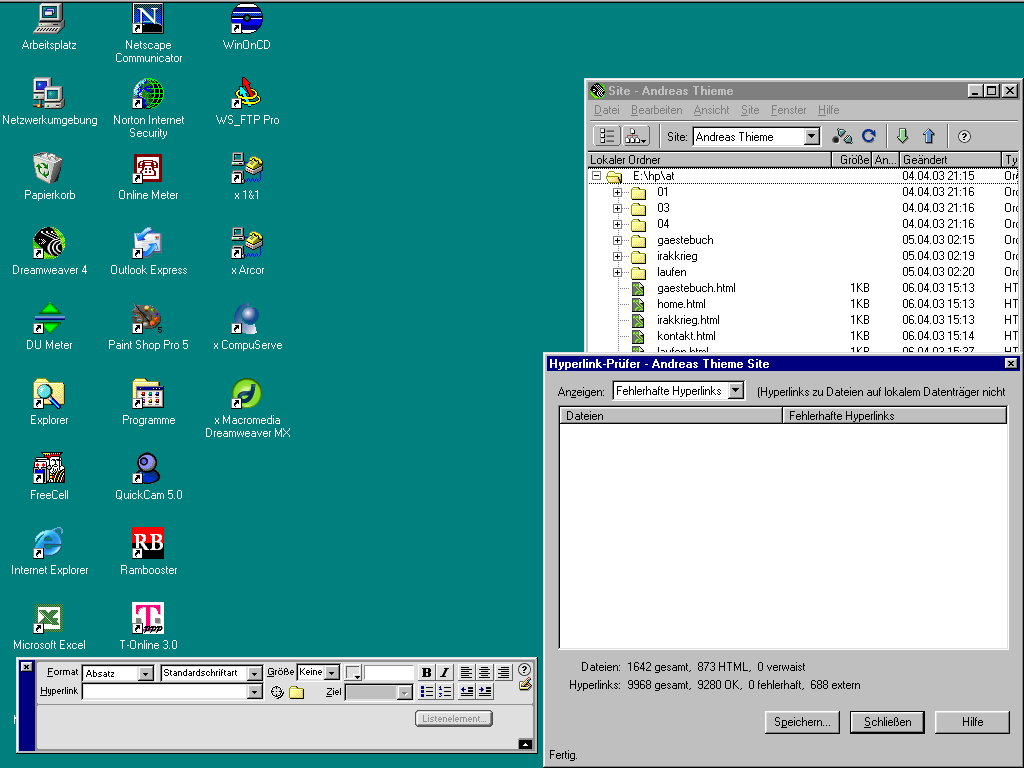Click Hilfe button in Hyperlink-Prüfer
1024x768 pixels.
[972, 722]
